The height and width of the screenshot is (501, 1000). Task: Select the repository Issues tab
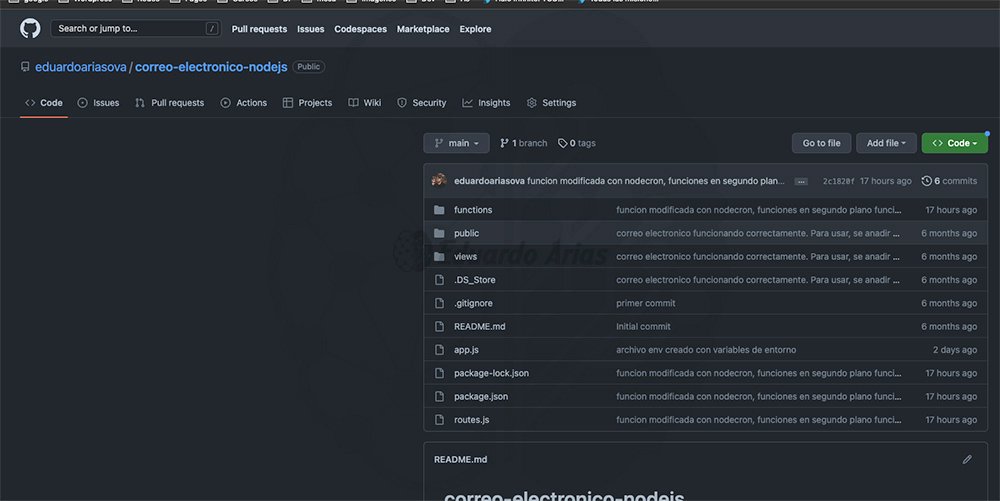(x=98, y=103)
